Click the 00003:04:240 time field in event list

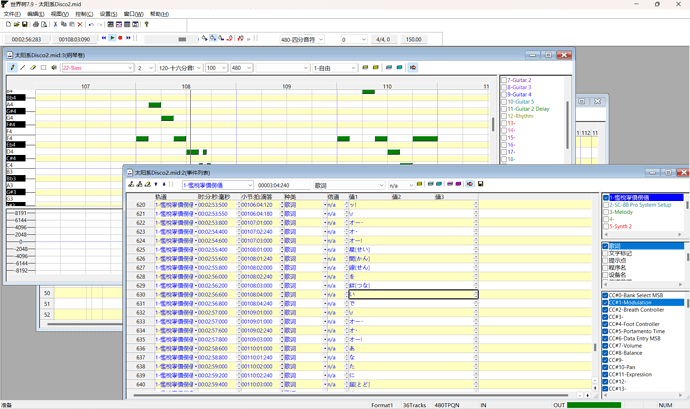(283, 185)
